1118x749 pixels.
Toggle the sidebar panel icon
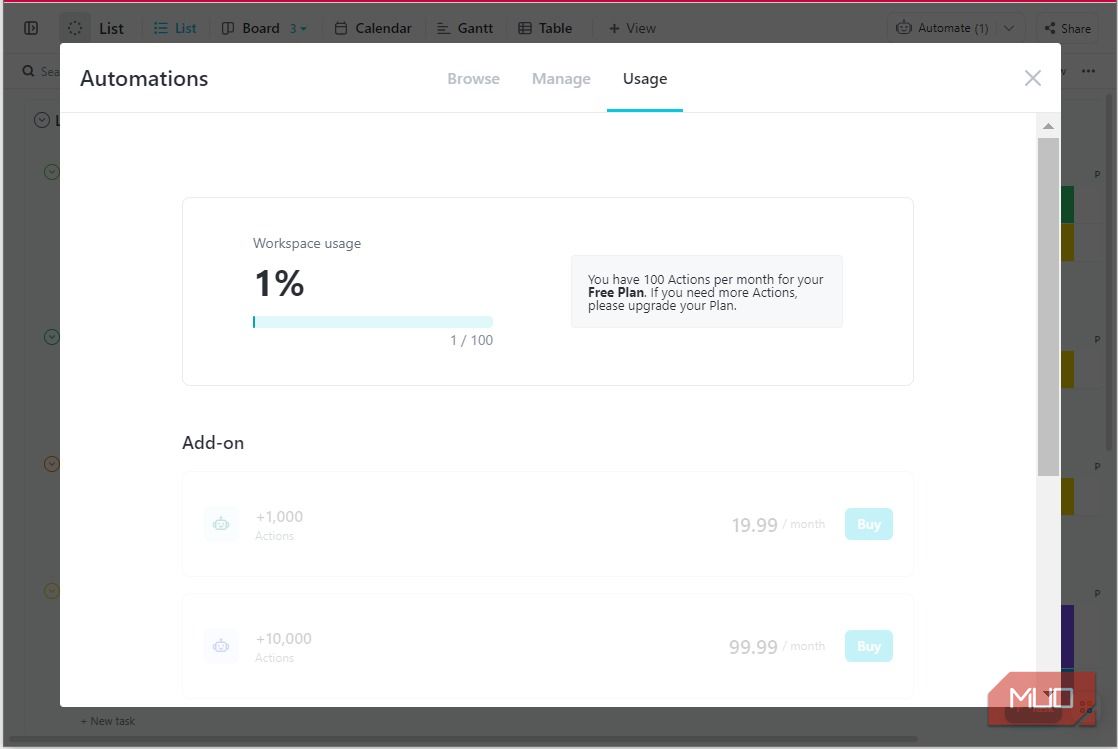point(31,28)
